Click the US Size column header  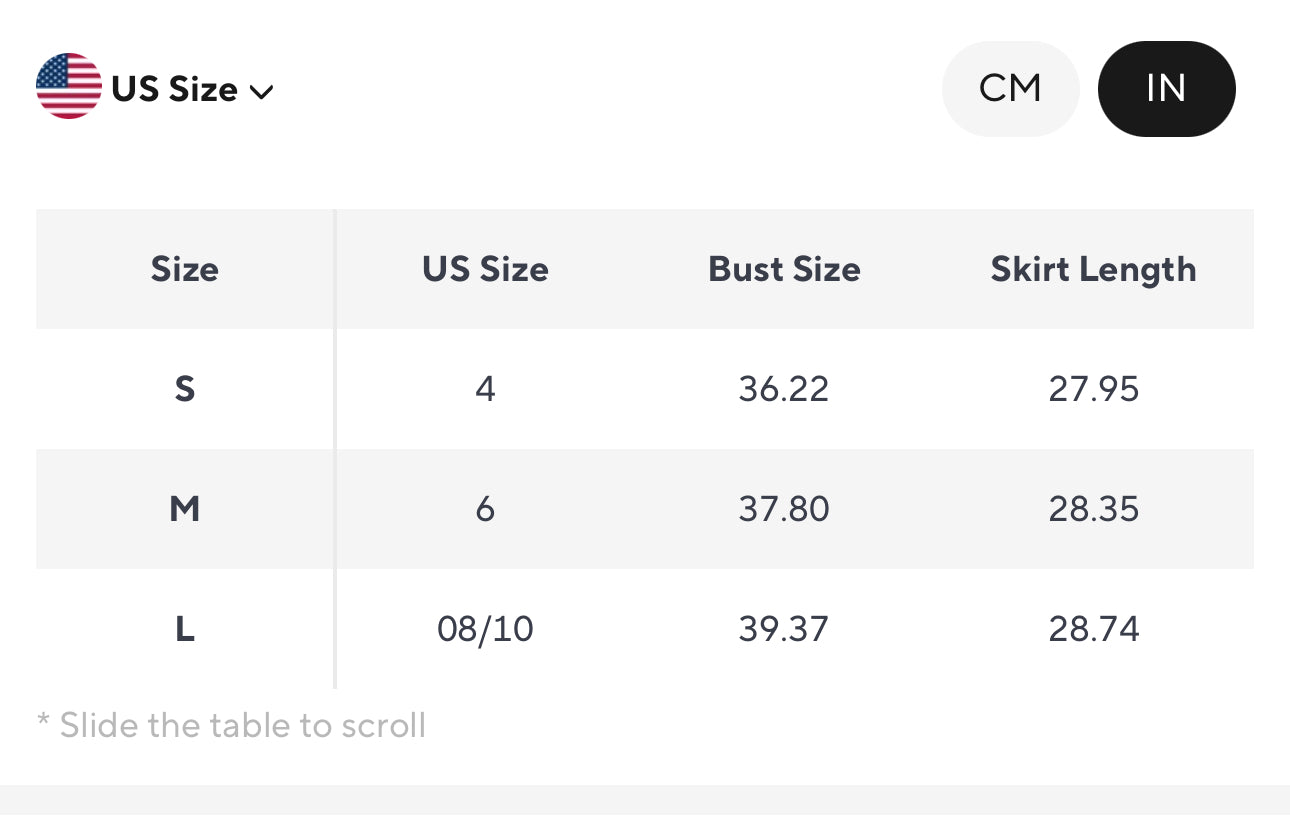(485, 269)
